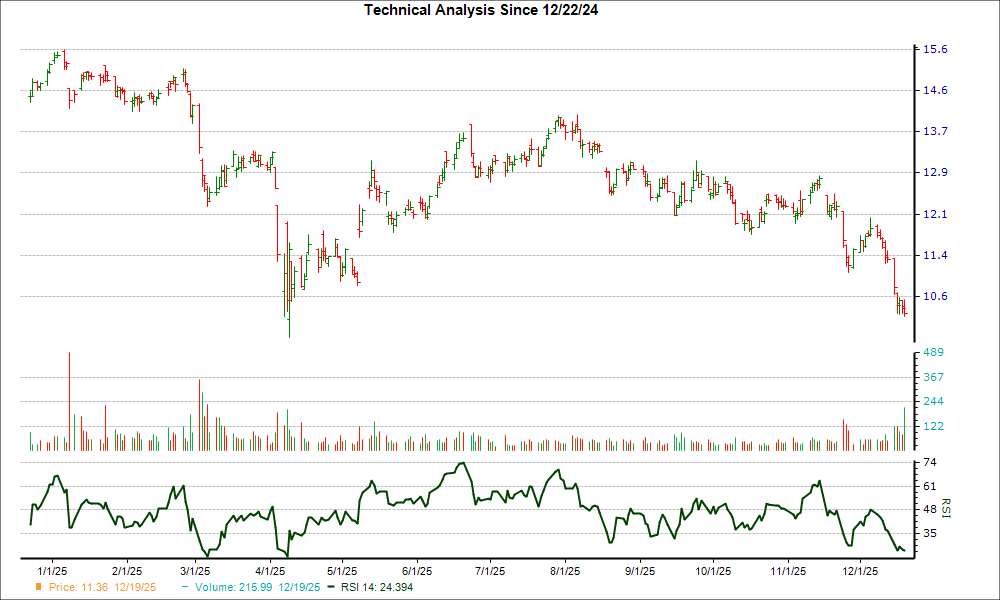The height and width of the screenshot is (600, 1000).
Task: Click the Price value 11.36 link
Action: (96, 589)
